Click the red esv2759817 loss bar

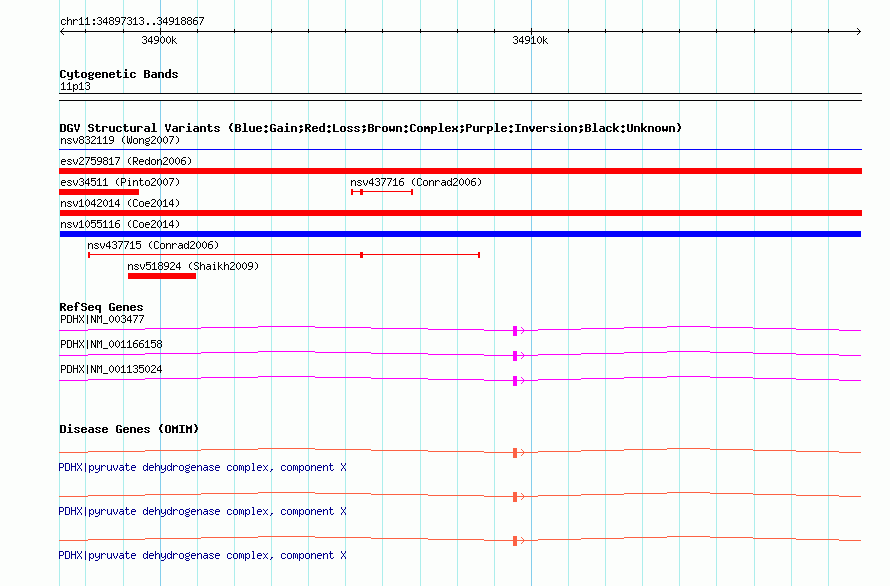(460, 171)
